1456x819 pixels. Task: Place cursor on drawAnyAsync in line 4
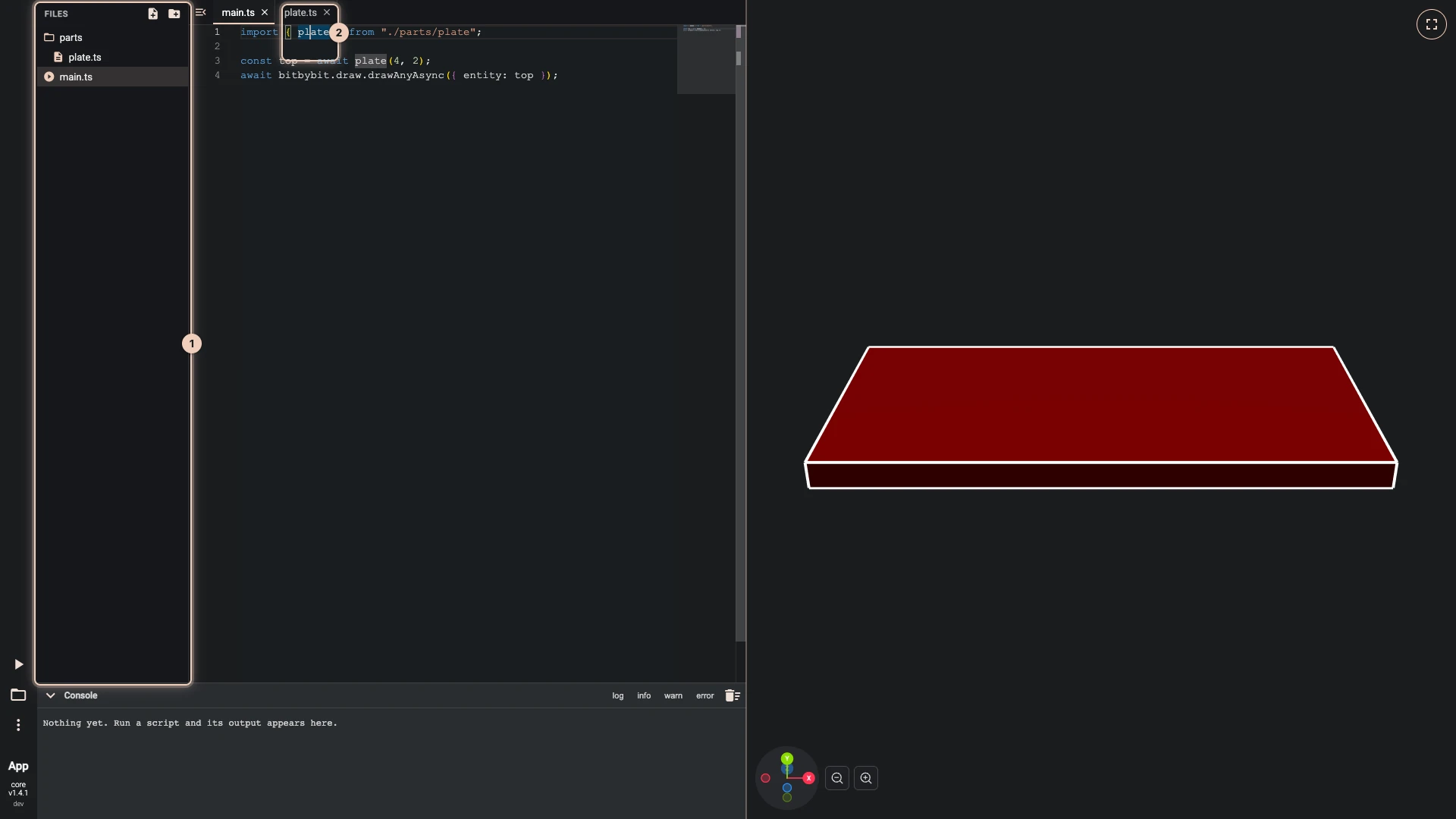(x=406, y=75)
